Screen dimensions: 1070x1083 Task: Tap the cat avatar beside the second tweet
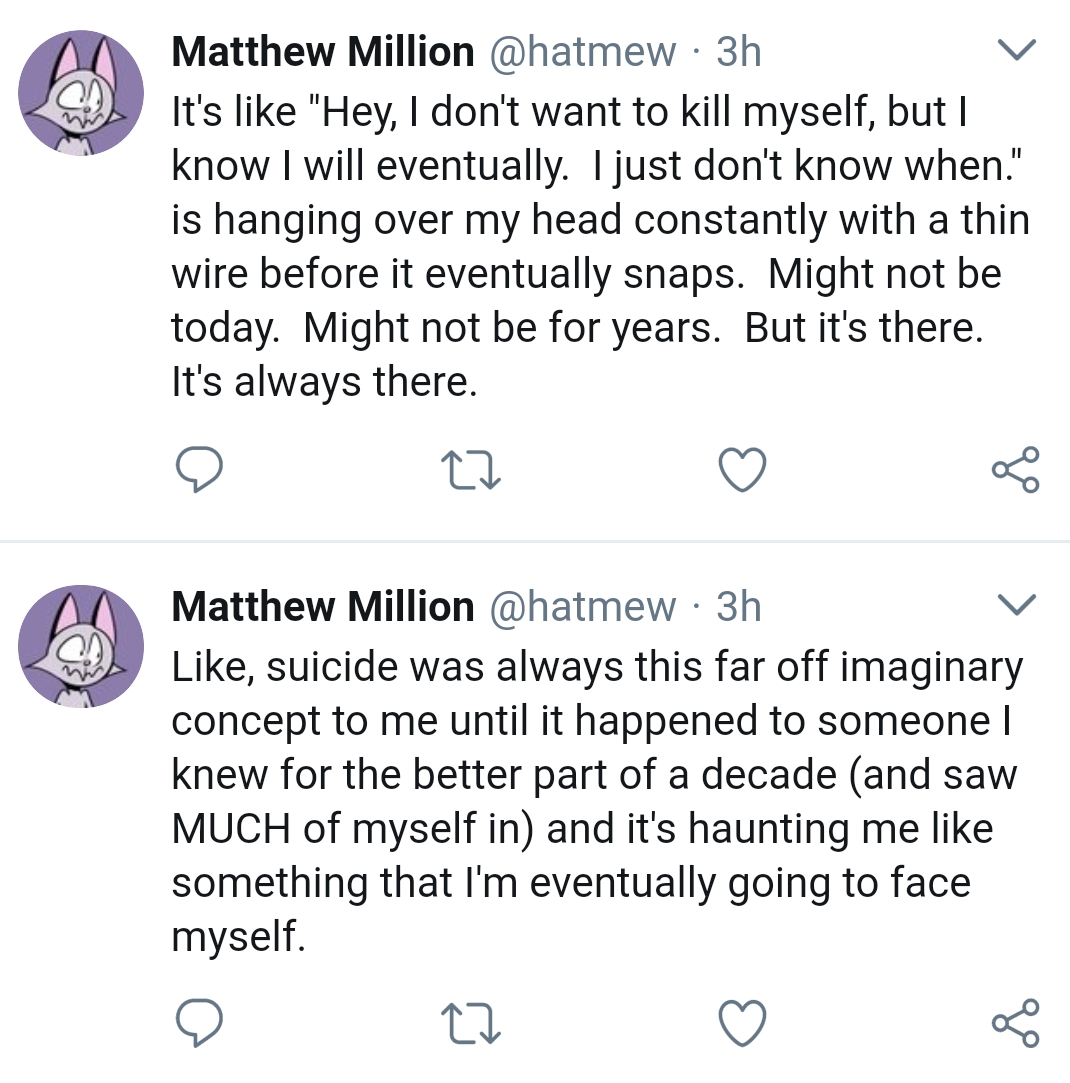[81, 646]
